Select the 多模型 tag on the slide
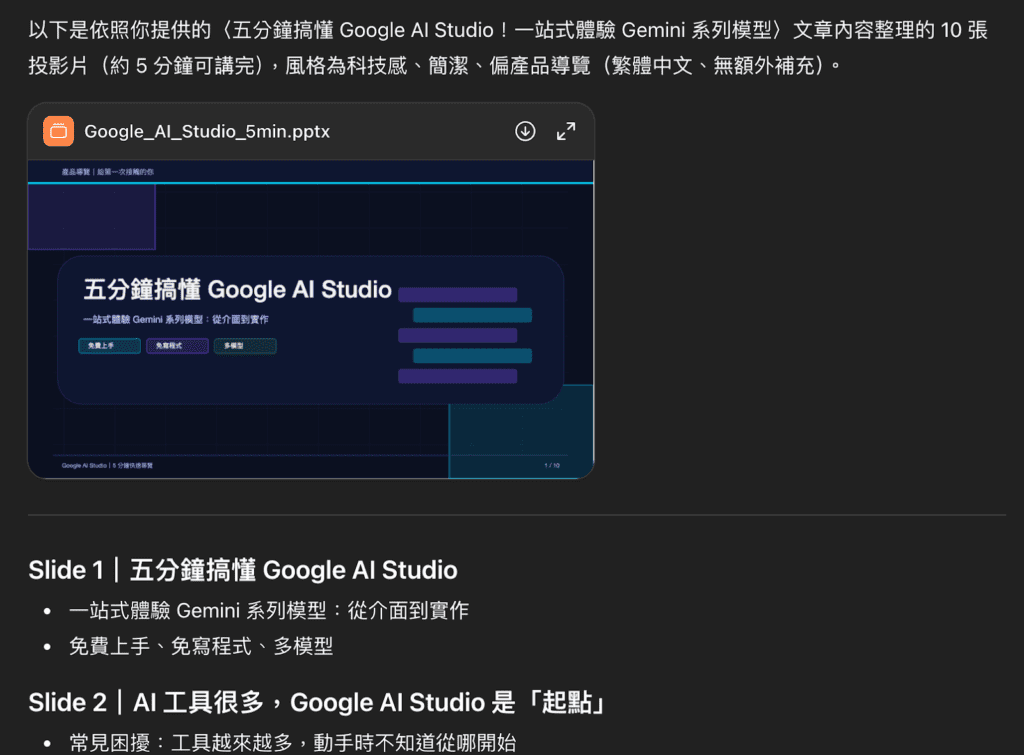Screen dimensions: 1024x755 coord(244,346)
